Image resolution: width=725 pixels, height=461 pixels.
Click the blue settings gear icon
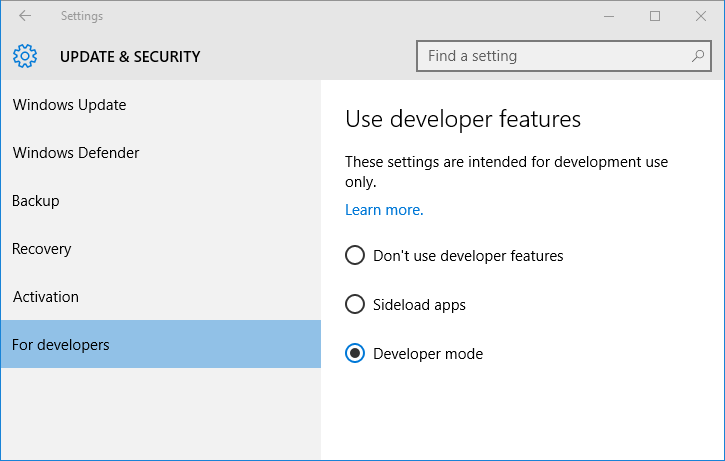pyautogui.click(x=25, y=56)
